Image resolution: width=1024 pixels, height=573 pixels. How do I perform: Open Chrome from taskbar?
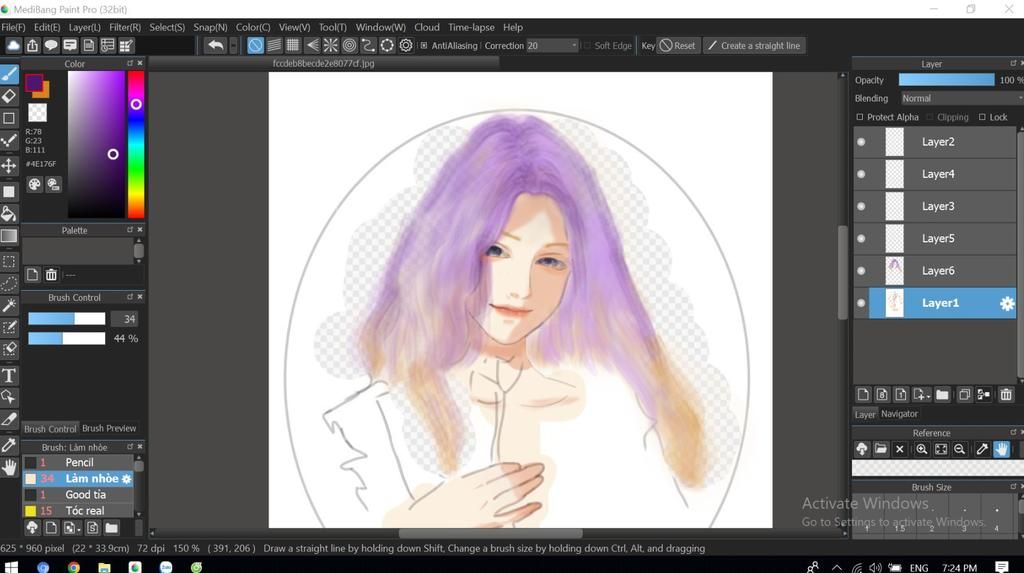click(x=73, y=566)
